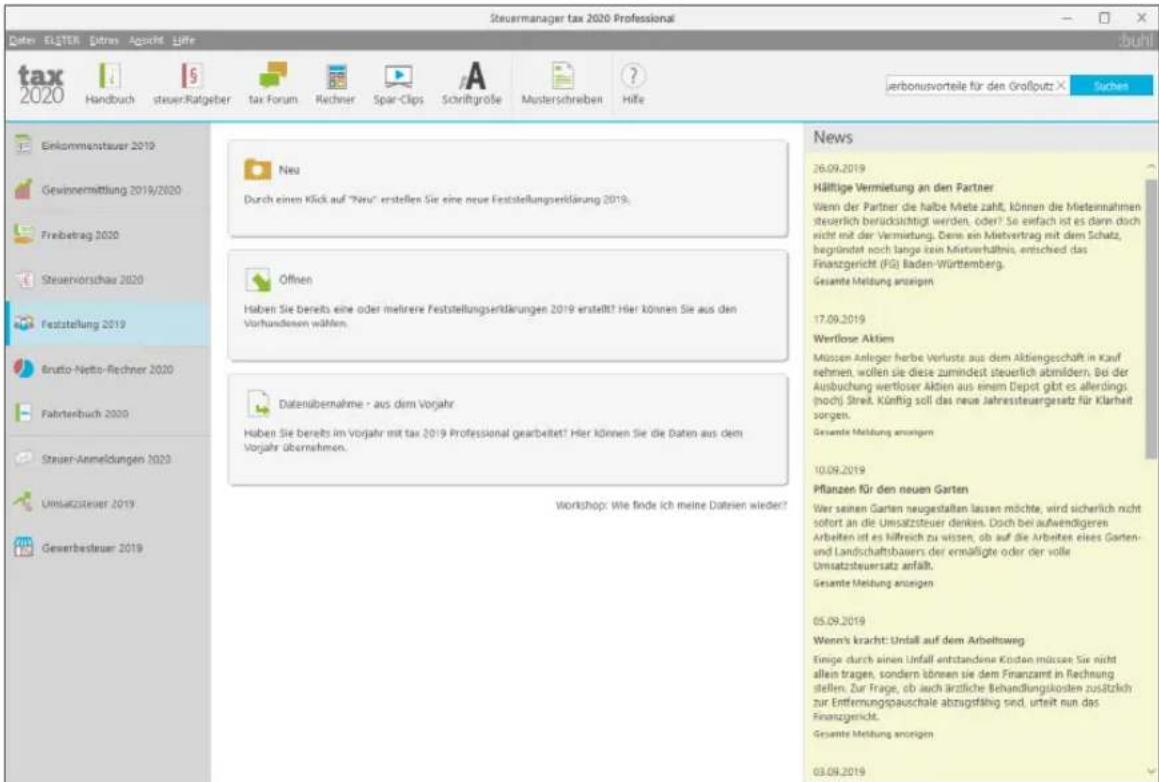Screen dimensions: 1159x782
Task: Open the steuer:Ratgeber icon
Action: coord(191,76)
